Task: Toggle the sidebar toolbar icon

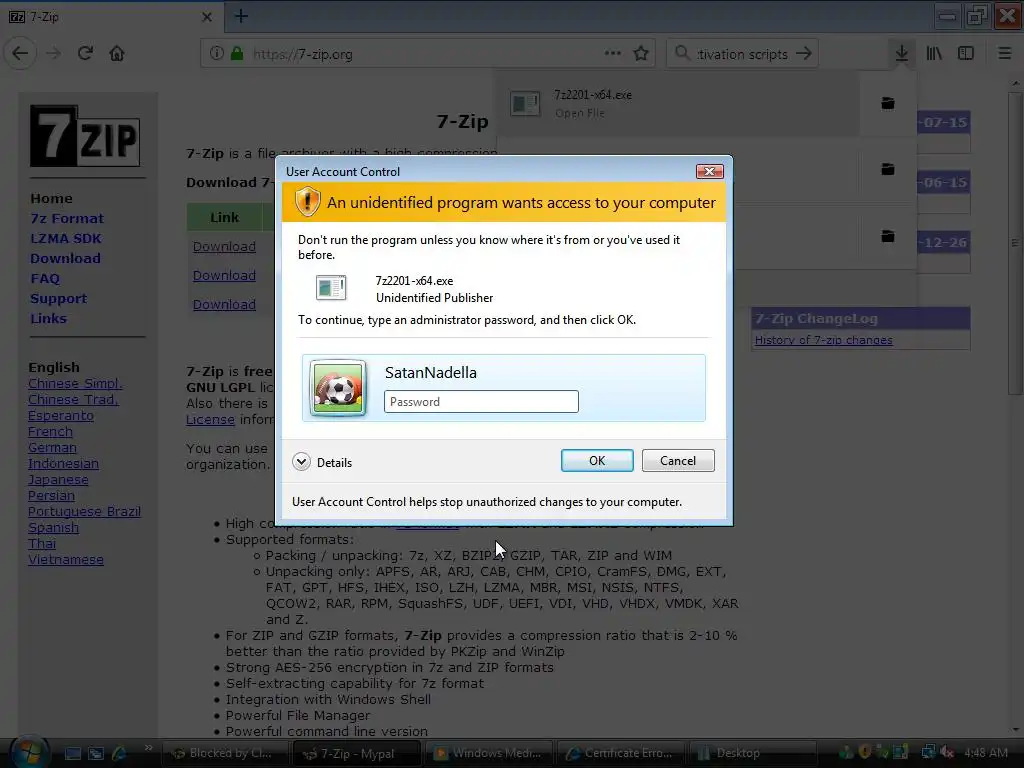Action: [x=966, y=54]
